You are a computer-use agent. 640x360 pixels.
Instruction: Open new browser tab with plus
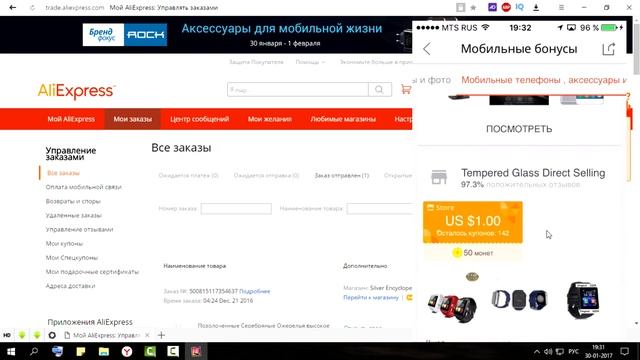pos(161,335)
